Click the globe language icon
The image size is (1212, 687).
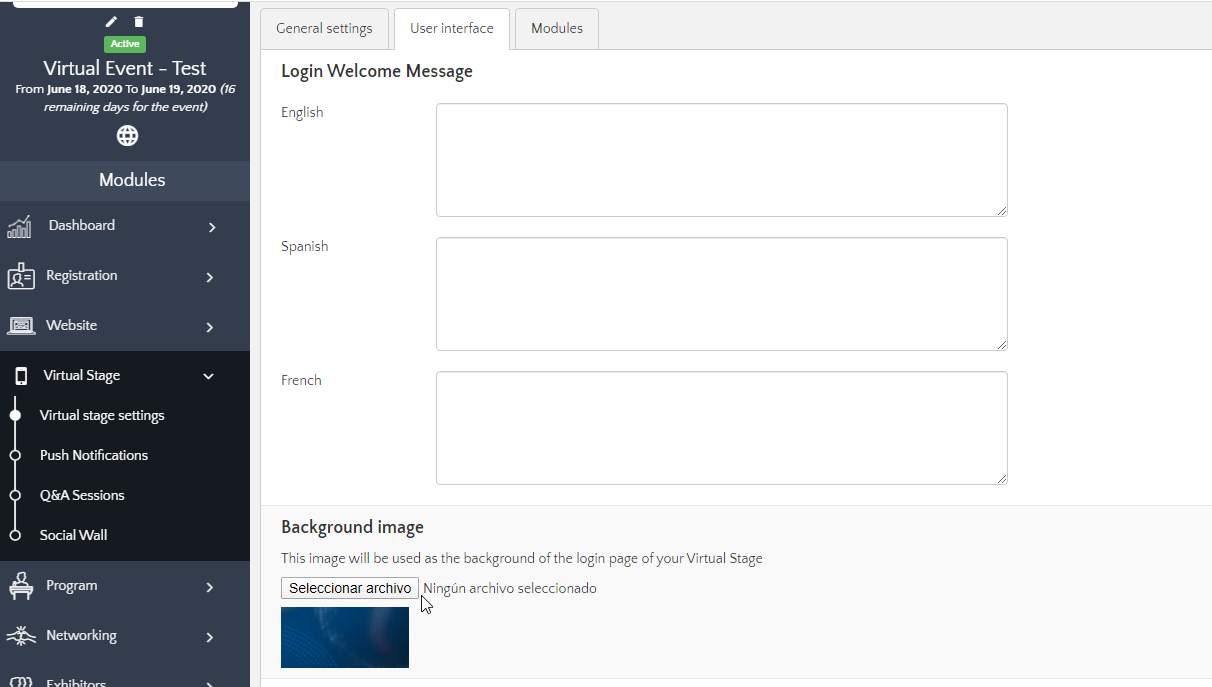[x=127, y=135]
